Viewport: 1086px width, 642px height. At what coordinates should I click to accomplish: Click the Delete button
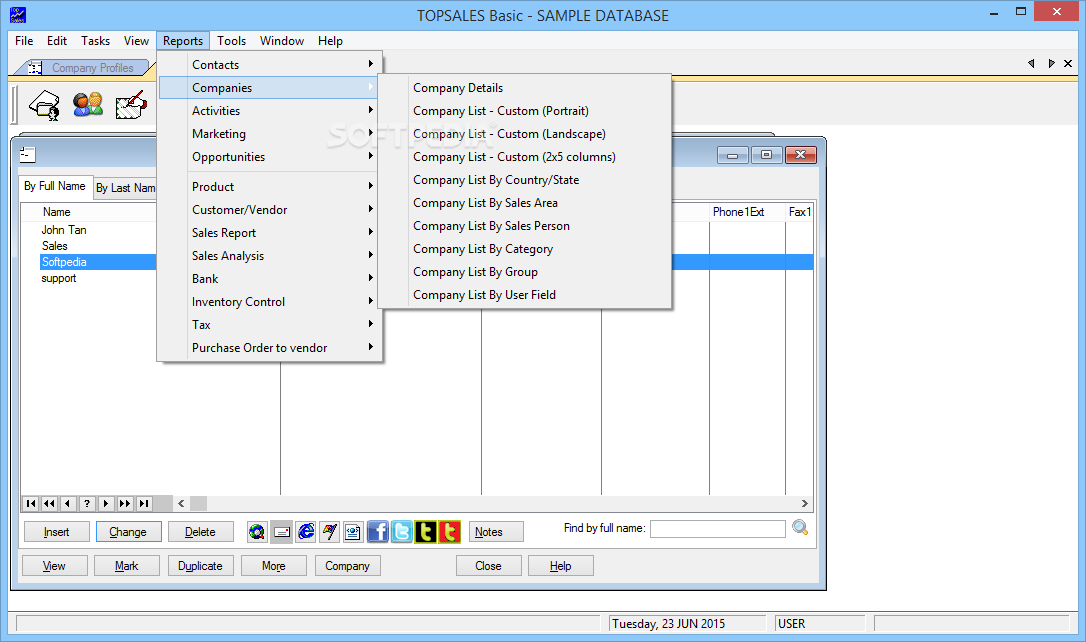click(x=200, y=532)
